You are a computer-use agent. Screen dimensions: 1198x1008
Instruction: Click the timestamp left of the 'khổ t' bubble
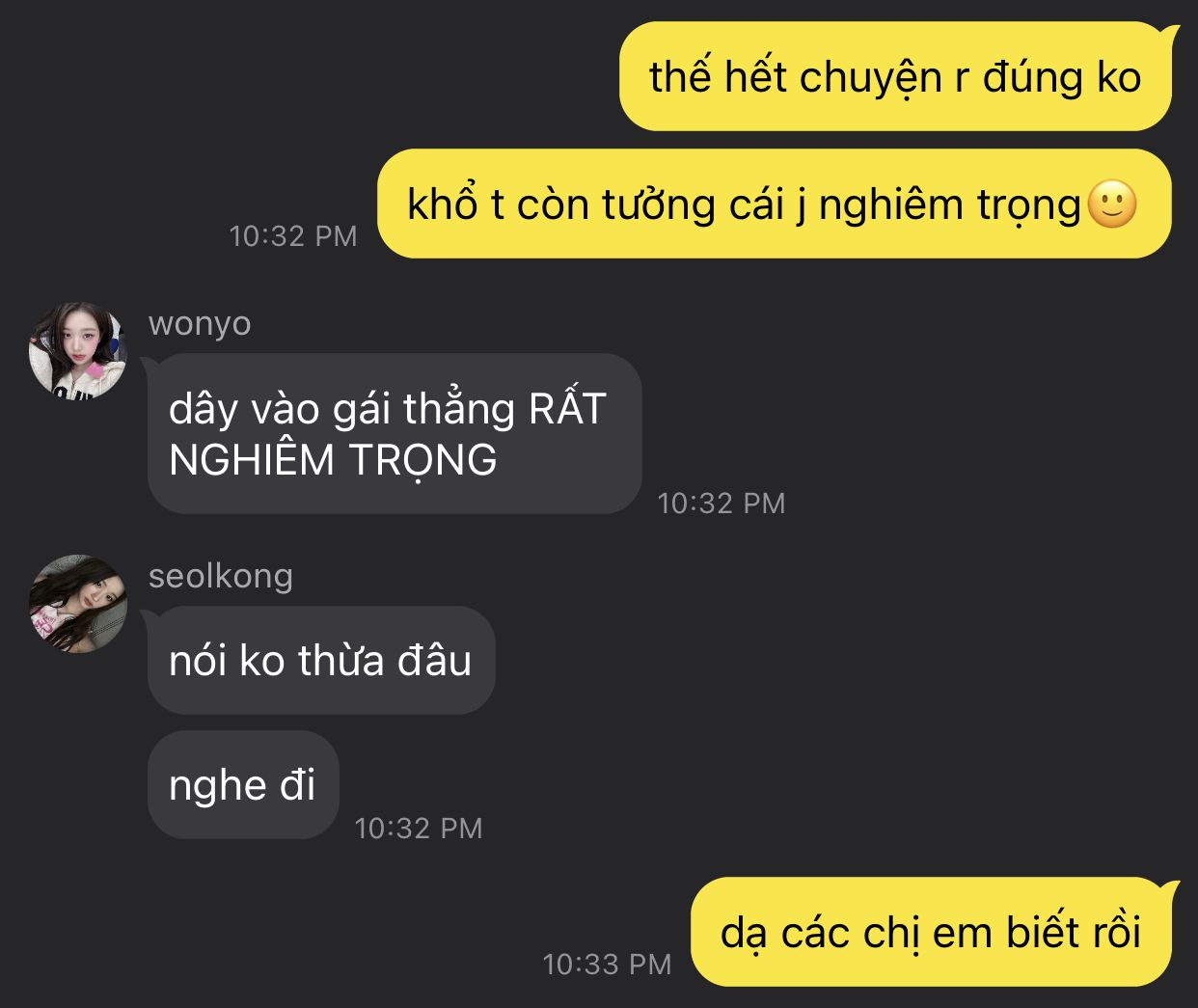[293, 235]
